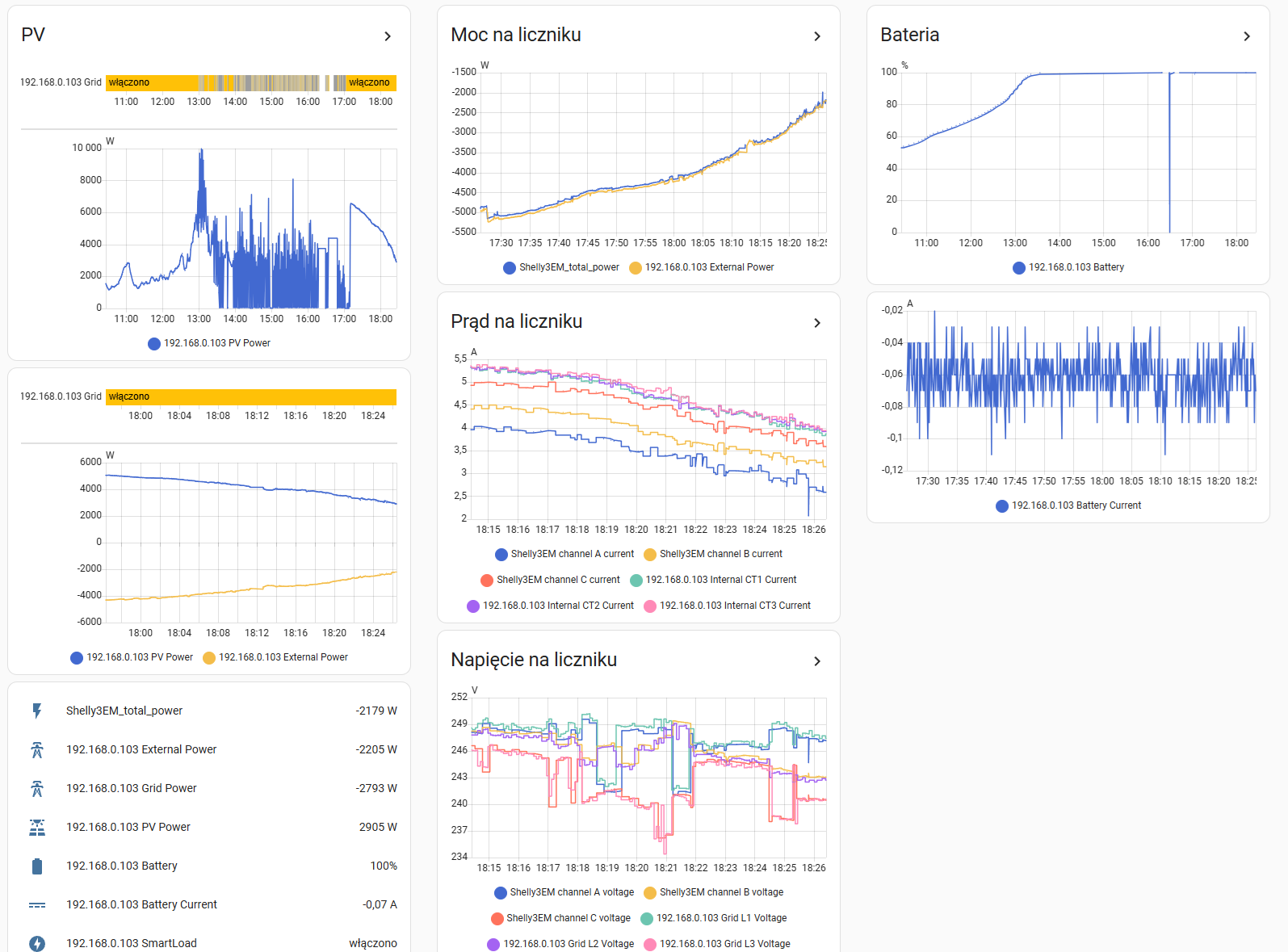Hide Shelly3EM channel B current series
1288x952 pixels.
click(x=713, y=554)
